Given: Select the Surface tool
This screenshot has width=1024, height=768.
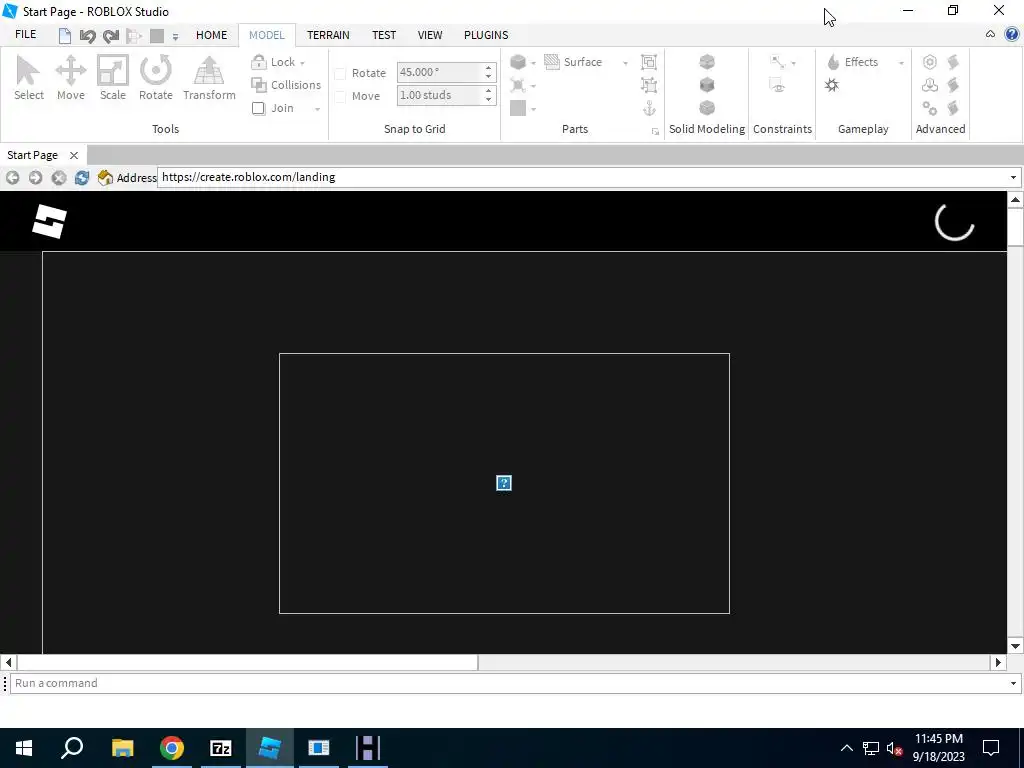Looking at the screenshot, I should [573, 62].
